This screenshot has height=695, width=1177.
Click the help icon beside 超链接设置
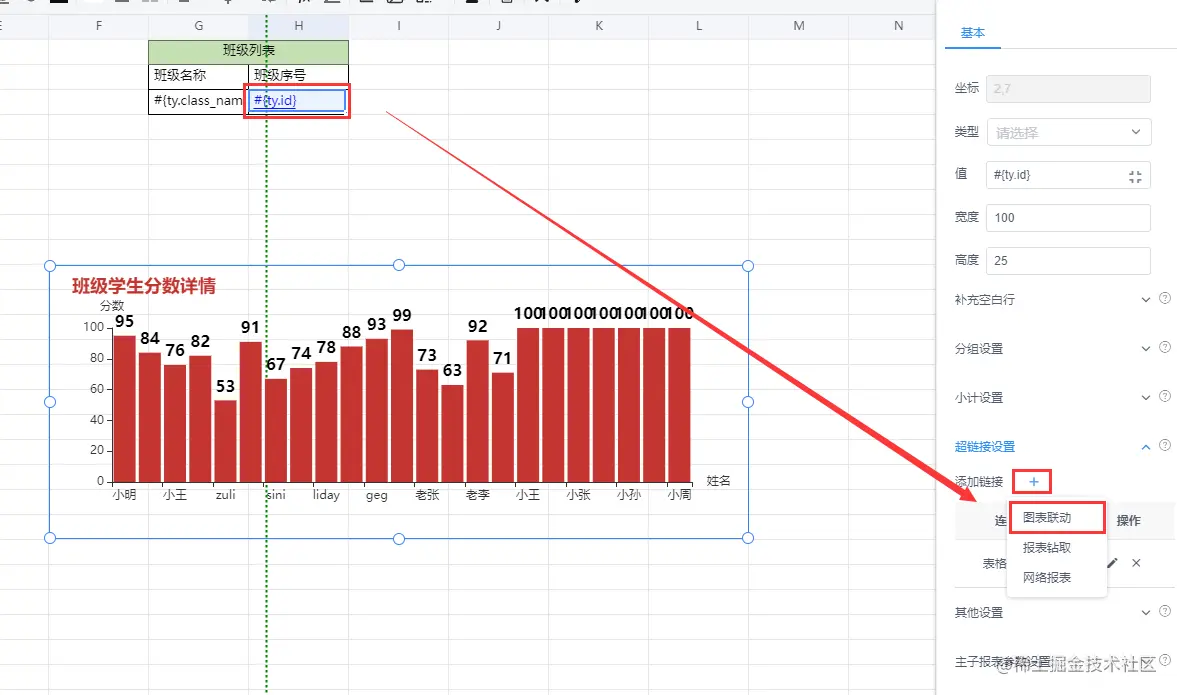tap(1165, 445)
